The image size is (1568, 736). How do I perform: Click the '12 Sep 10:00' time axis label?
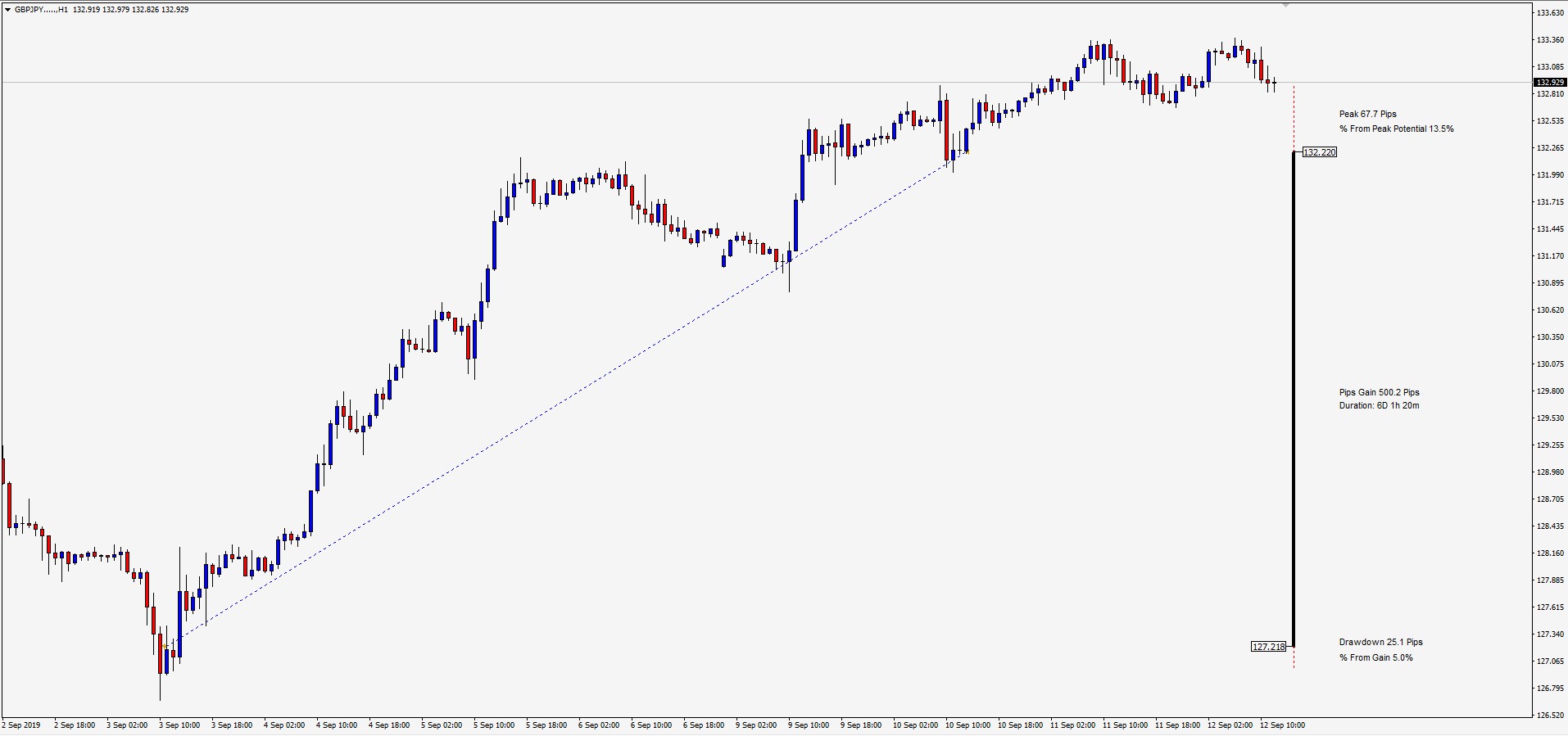pos(1282,725)
